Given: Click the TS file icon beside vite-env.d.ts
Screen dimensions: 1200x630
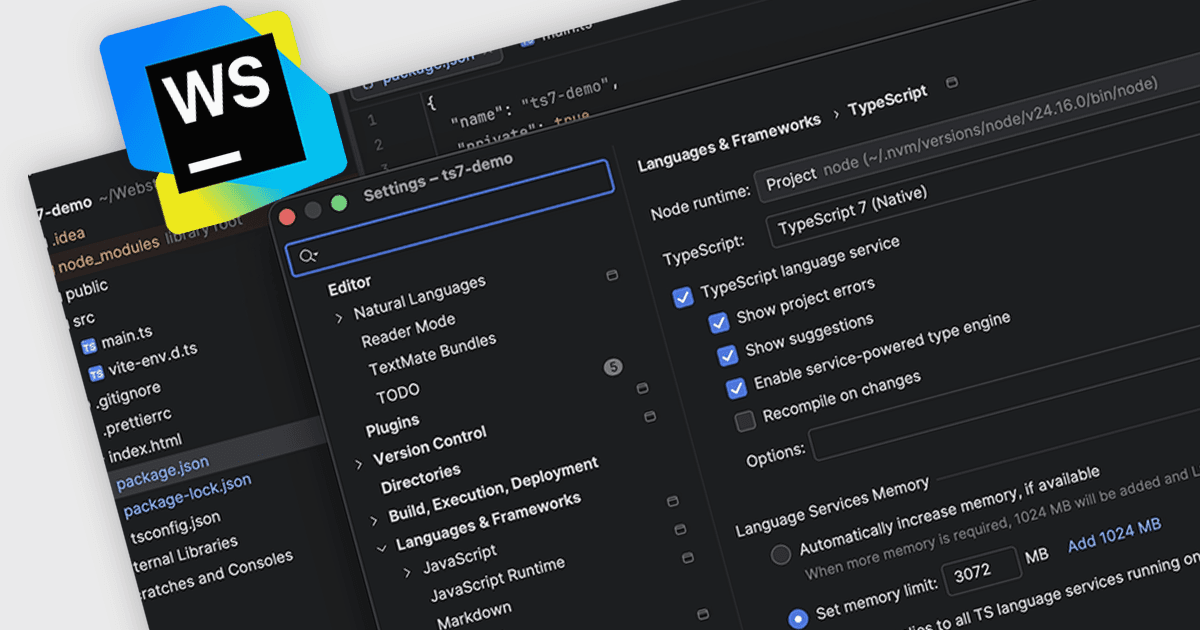Looking at the screenshot, I should 96,374.
